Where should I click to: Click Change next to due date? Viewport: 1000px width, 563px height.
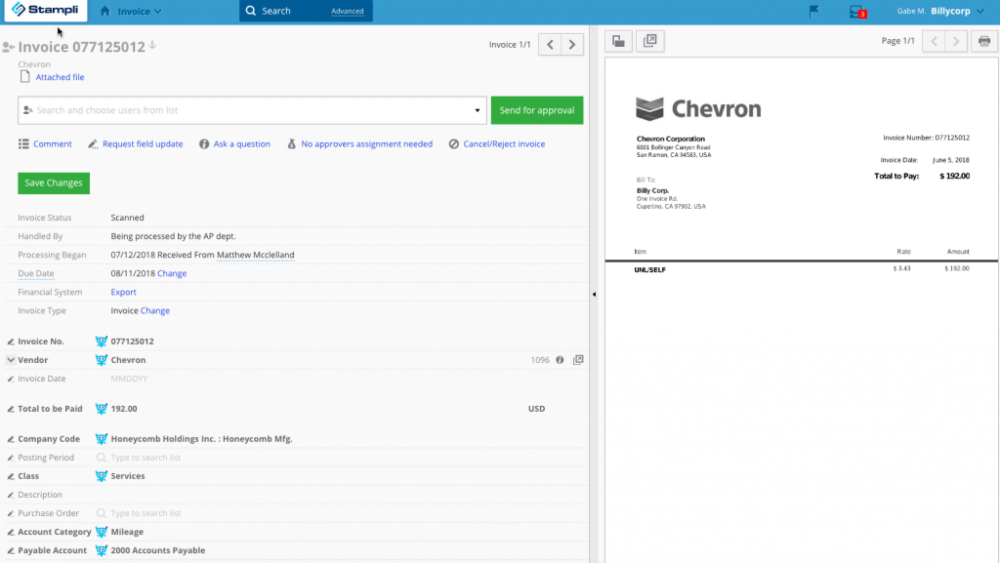pos(172,273)
